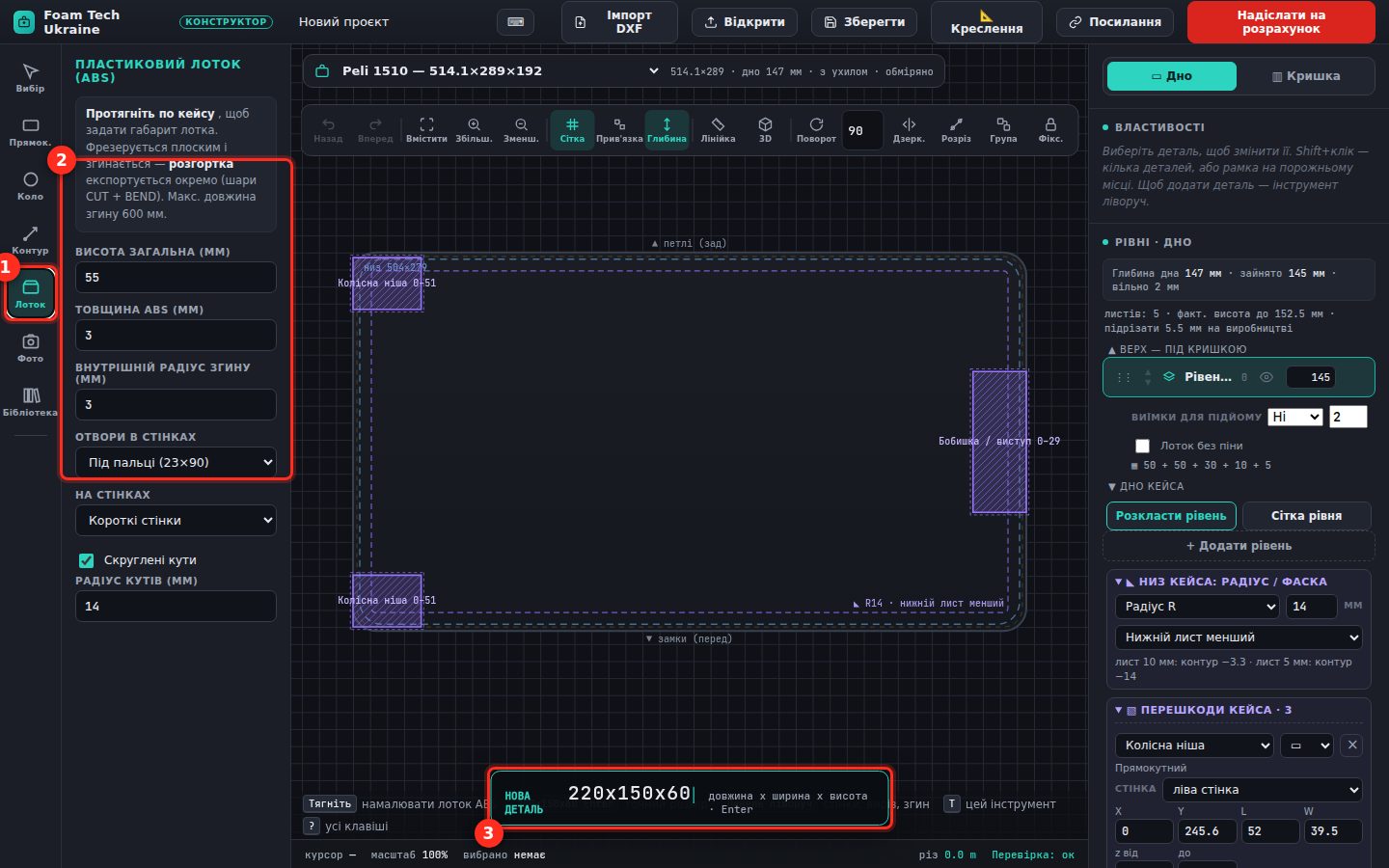
Task: Open the Радіус R dropdown
Action: point(1197,607)
